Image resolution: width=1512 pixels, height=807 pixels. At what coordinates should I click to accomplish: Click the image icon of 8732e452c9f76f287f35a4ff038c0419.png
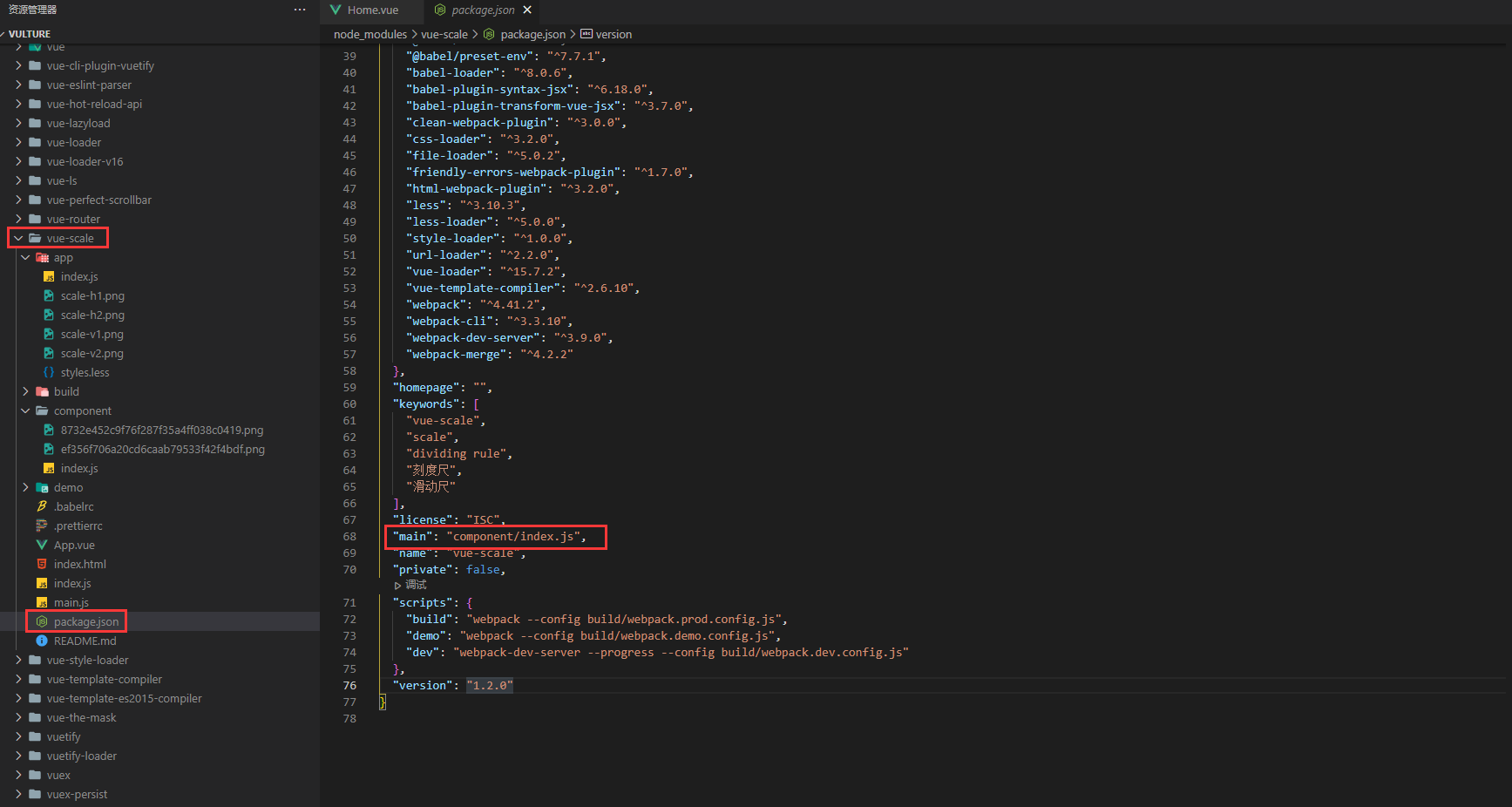tap(49, 430)
